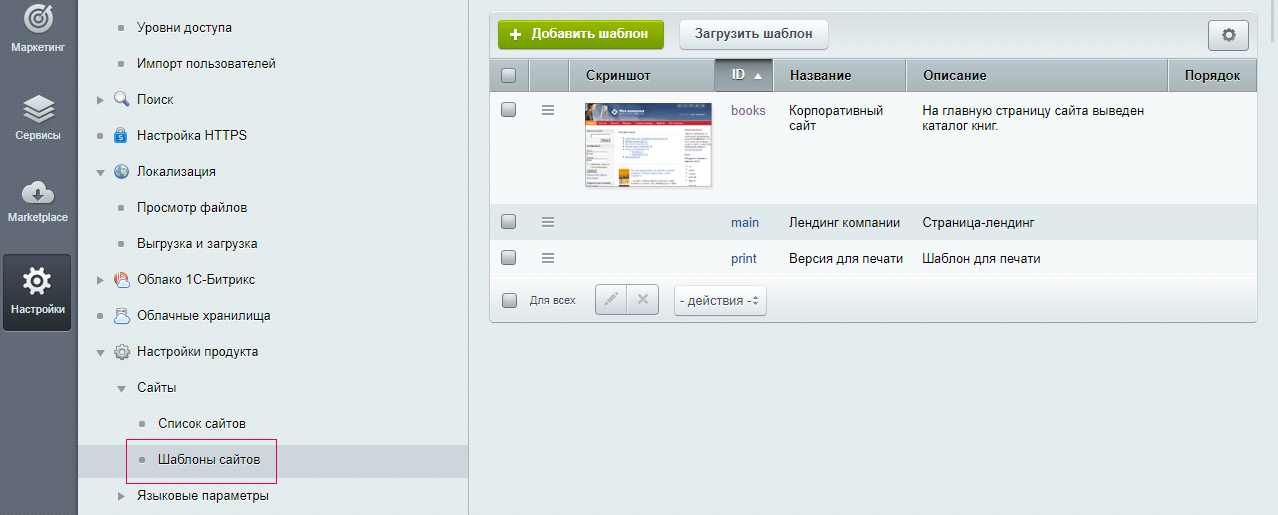Click the books template screenshot thumbnail
Viewport: 1278px width, 515px height.
coord(648,144)
